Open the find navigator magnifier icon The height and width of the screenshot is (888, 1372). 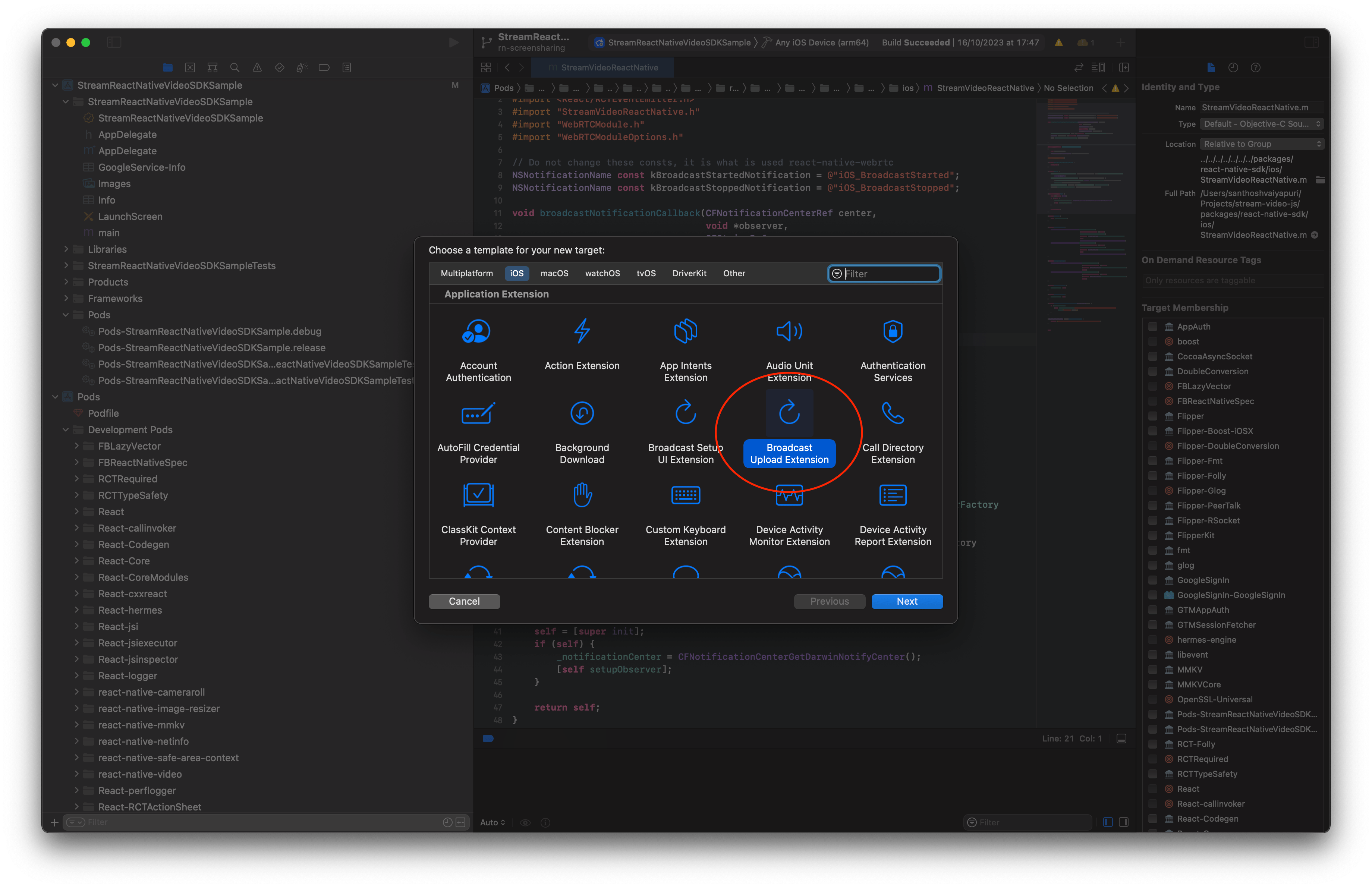tap(235, 67)
